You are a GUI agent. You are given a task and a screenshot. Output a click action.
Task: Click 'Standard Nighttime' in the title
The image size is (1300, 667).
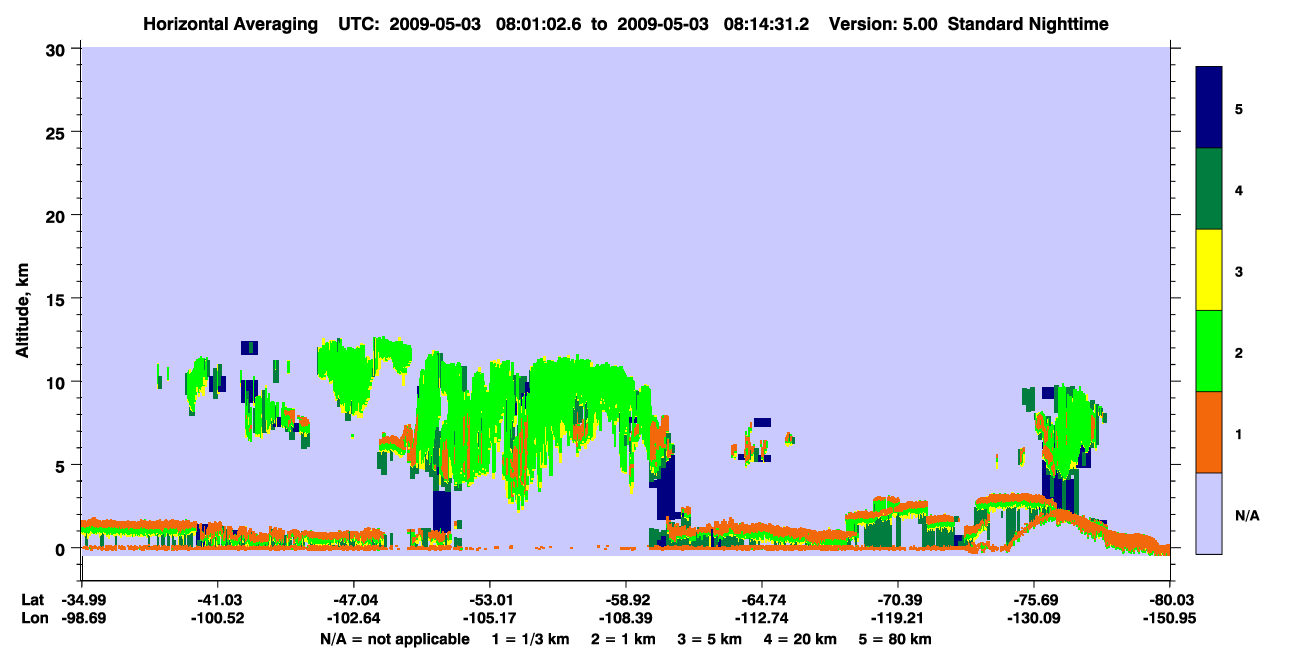[1028, 23]
